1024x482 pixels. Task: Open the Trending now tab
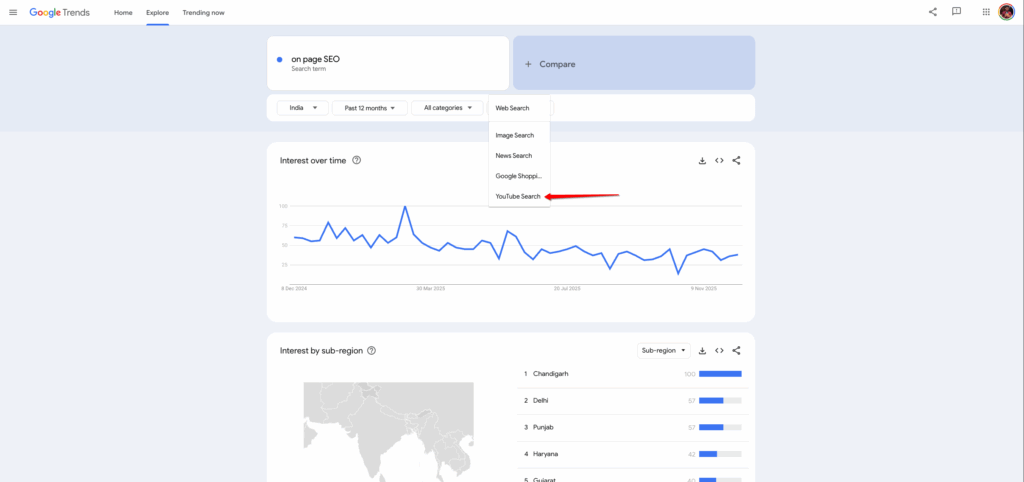point(204,12)
